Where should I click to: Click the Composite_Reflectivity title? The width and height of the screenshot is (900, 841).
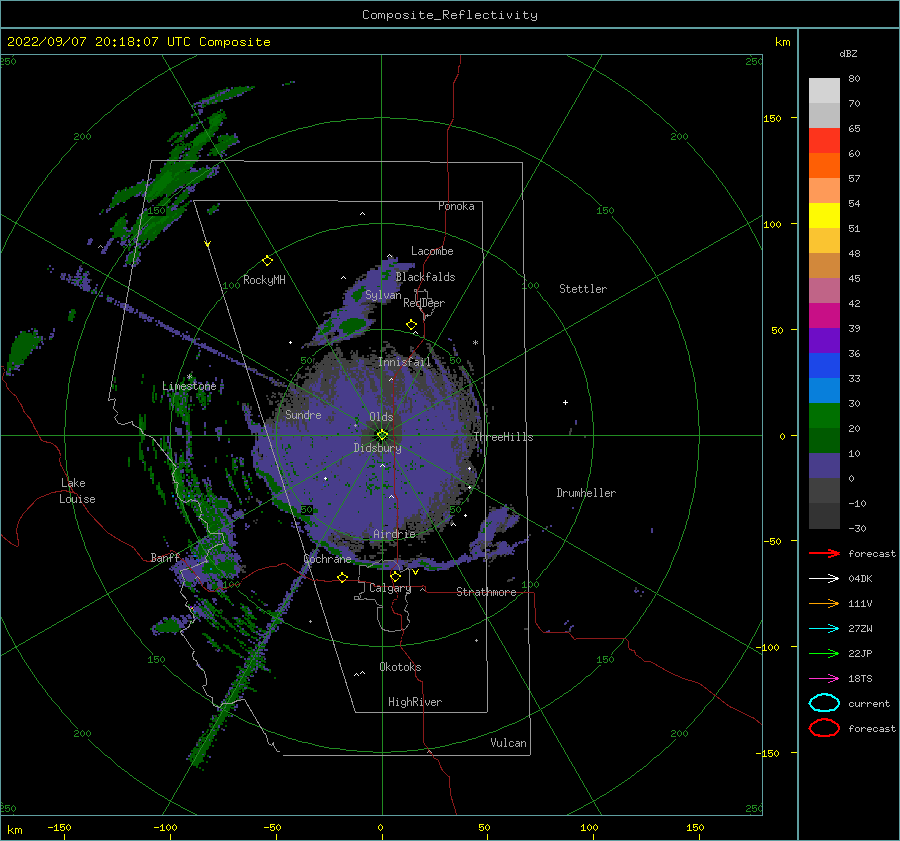click(450, 15)
